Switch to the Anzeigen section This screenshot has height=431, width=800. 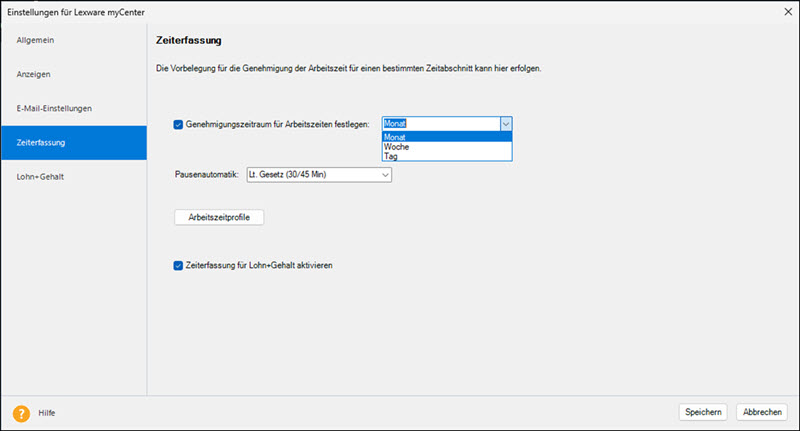tap(74, 74)
